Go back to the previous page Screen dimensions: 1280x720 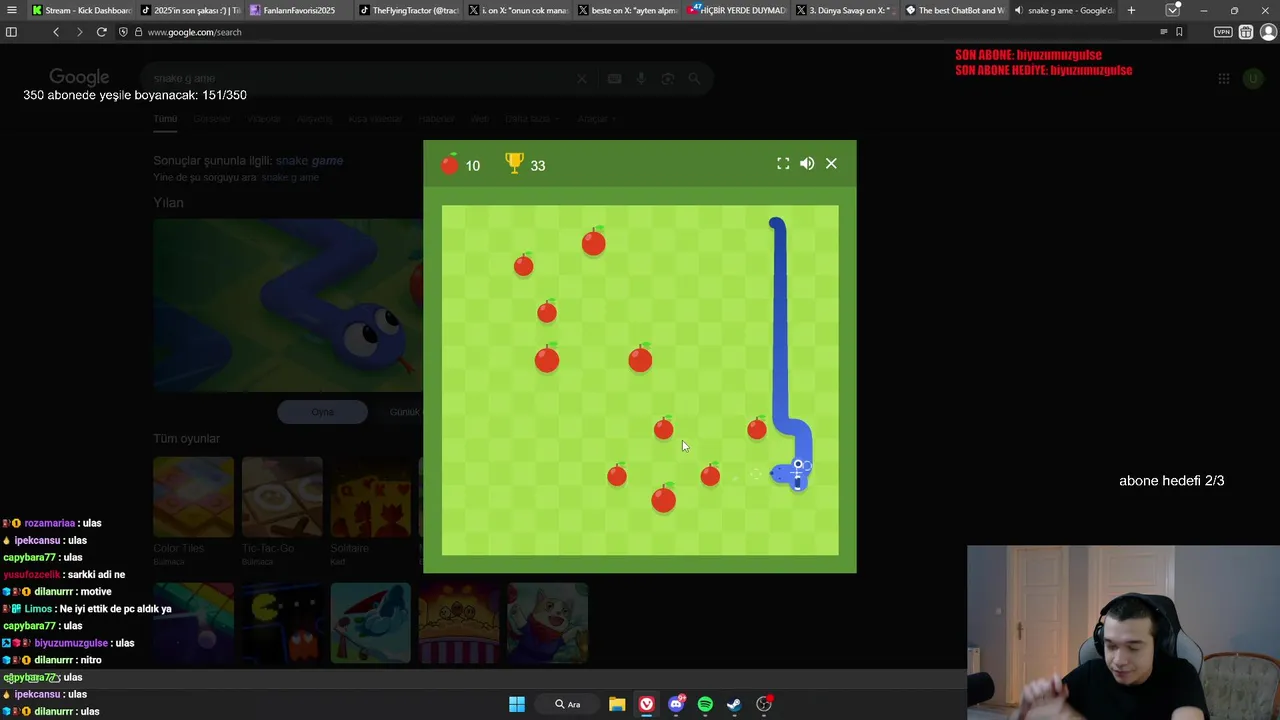[56, 32]
